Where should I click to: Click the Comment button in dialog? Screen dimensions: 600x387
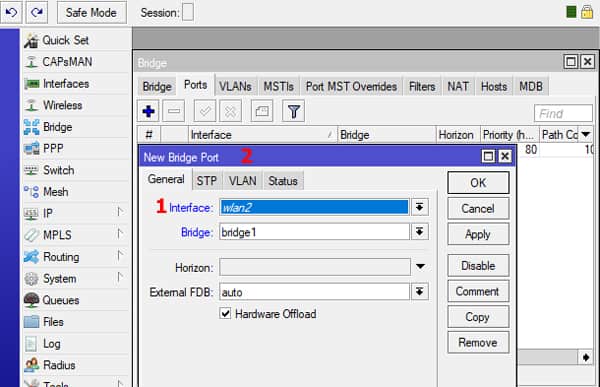coord(478,291)
